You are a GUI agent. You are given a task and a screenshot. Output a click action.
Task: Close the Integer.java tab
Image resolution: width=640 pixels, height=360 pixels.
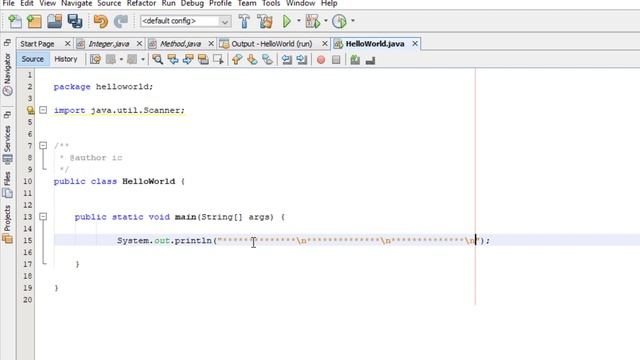coord(139,43)
